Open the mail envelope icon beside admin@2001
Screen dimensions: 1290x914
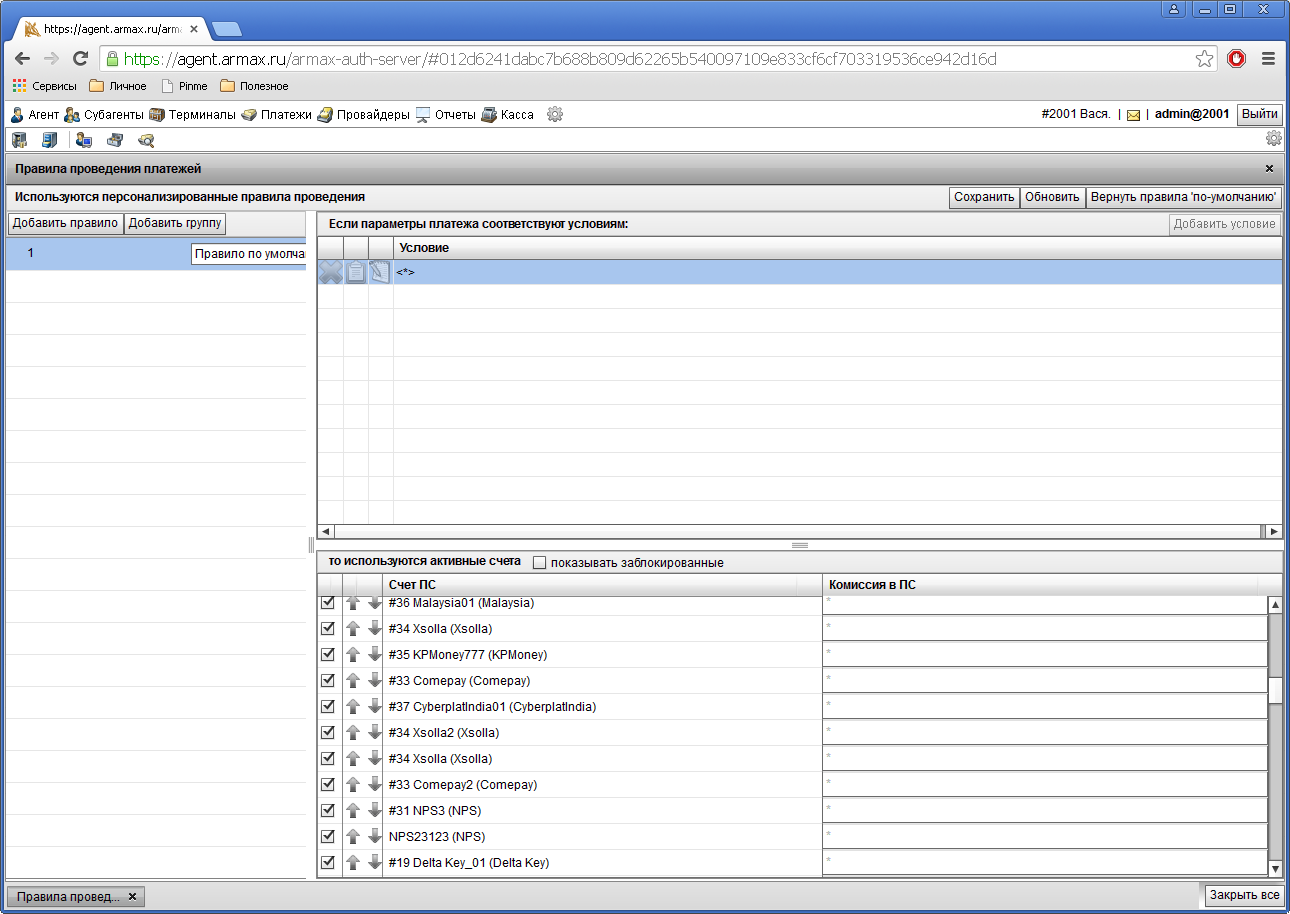(1133, 115)
